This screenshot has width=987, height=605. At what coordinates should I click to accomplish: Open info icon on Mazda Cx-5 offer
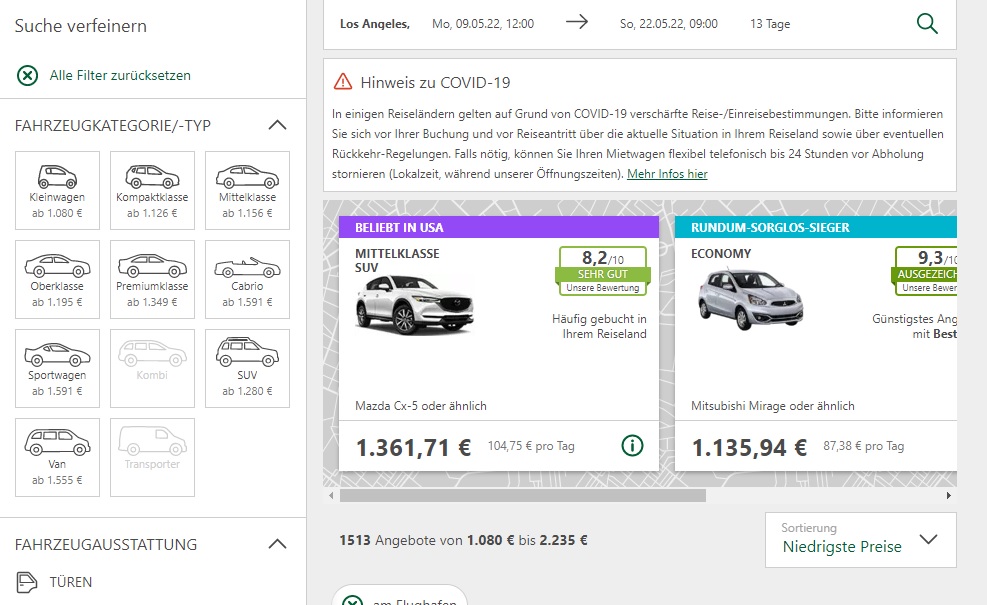pyautogui.click(x=632, y=446)
